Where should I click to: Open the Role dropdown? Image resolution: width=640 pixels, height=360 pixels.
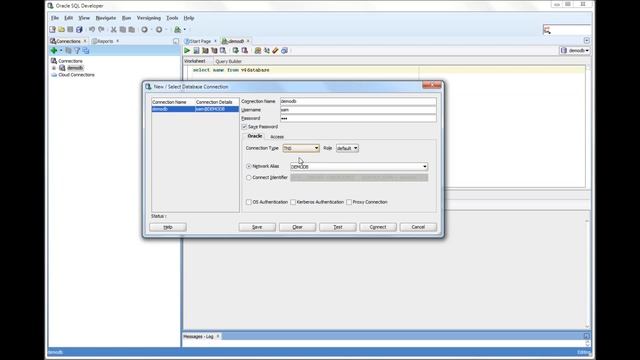347,148
